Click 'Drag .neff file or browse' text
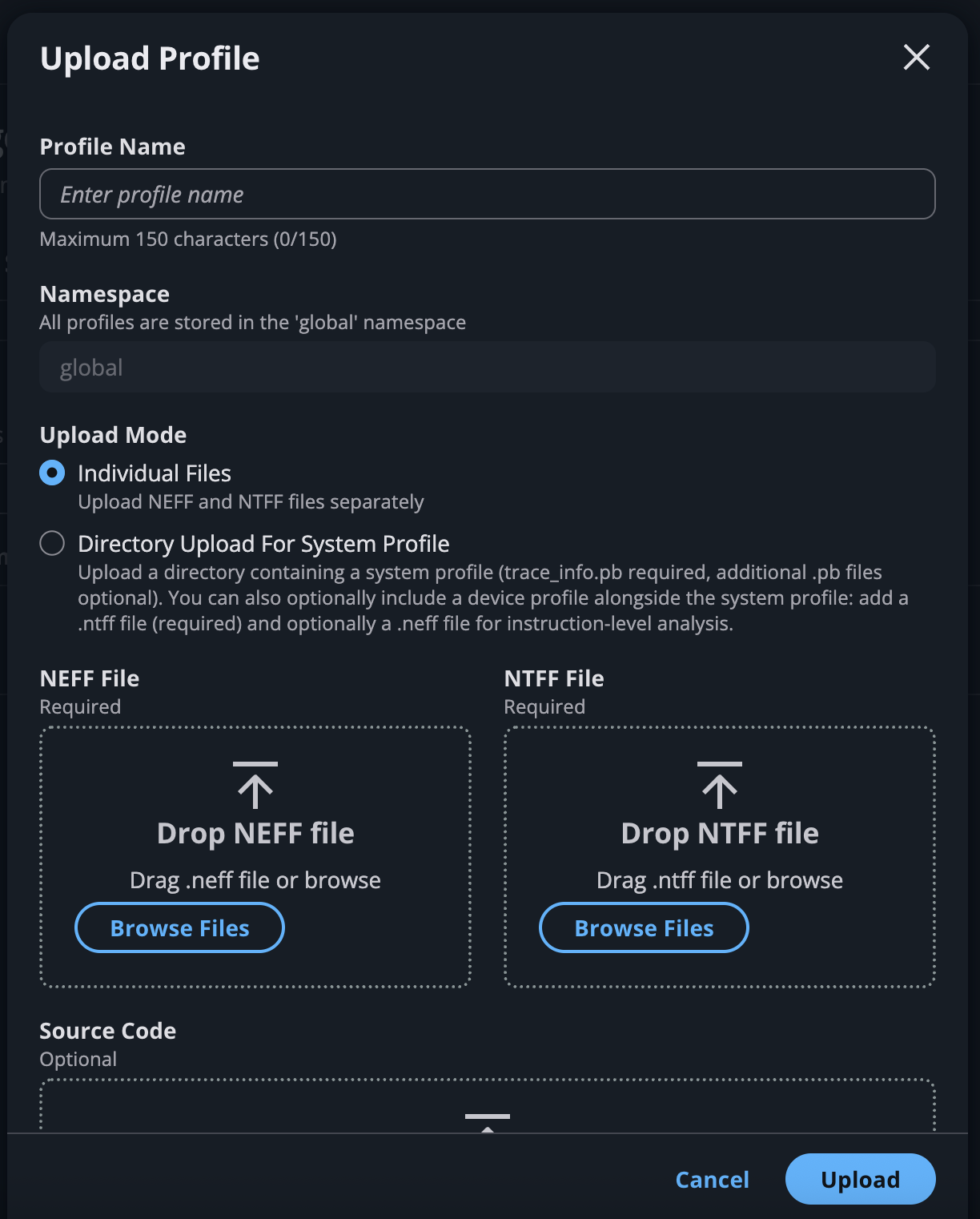The image size is (980, 1219). [x=255, y=879]
